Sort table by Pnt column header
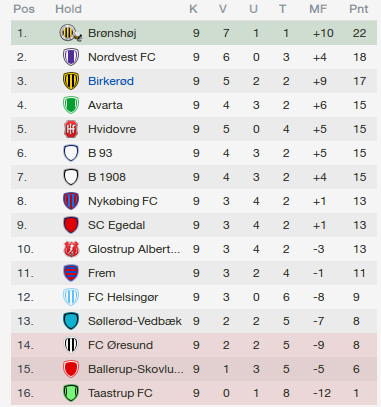This screenshot has height=407, width=381. [359, 9]
